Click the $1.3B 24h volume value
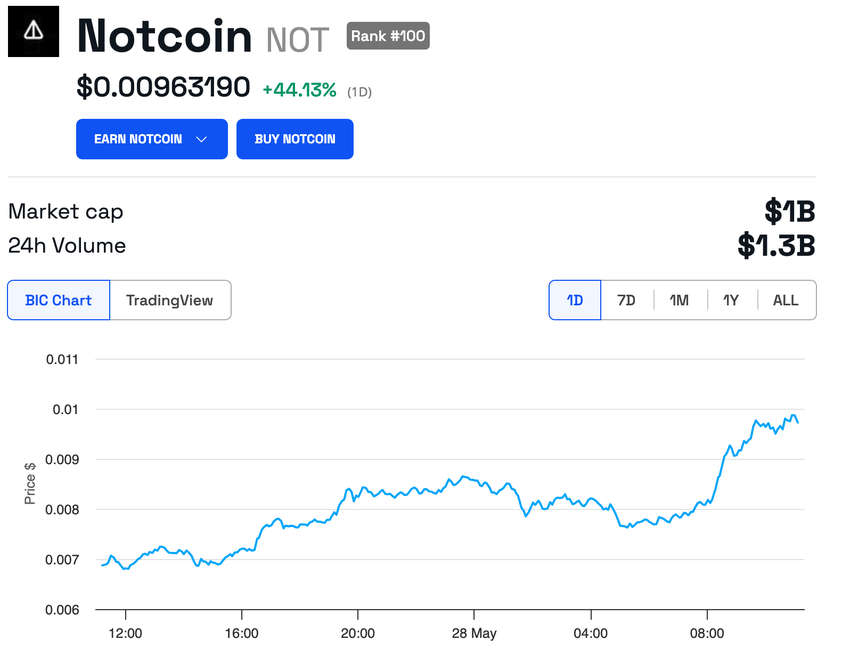The image size is (850, 664). [x=776, y=245]
